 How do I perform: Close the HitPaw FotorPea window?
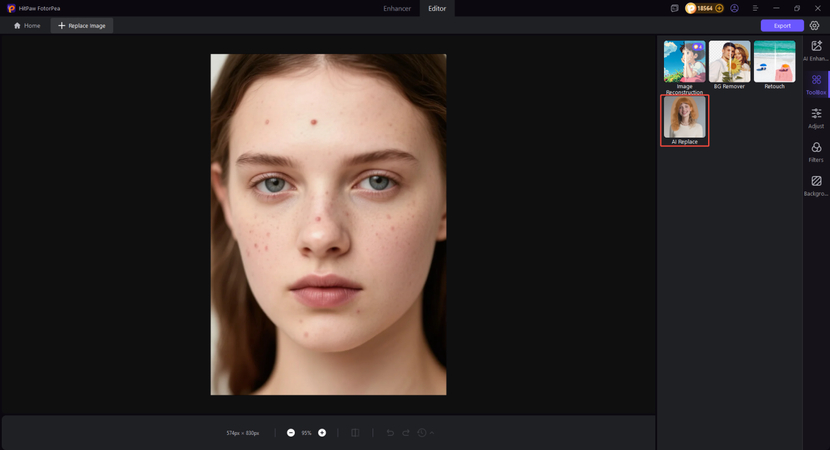[817, 8]
